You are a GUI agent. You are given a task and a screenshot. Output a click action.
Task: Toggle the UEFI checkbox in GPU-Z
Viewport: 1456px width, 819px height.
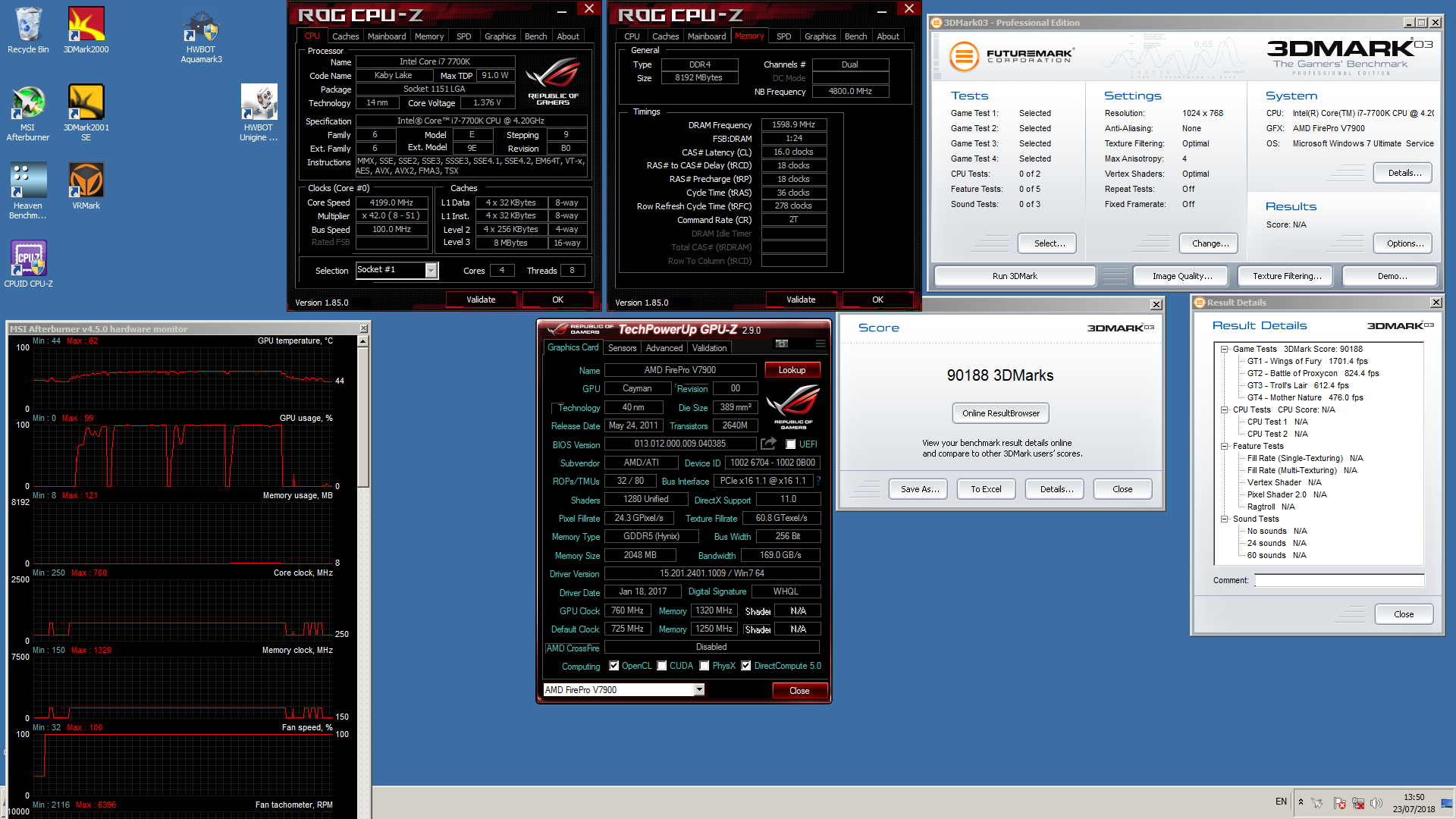pos(791,444)
